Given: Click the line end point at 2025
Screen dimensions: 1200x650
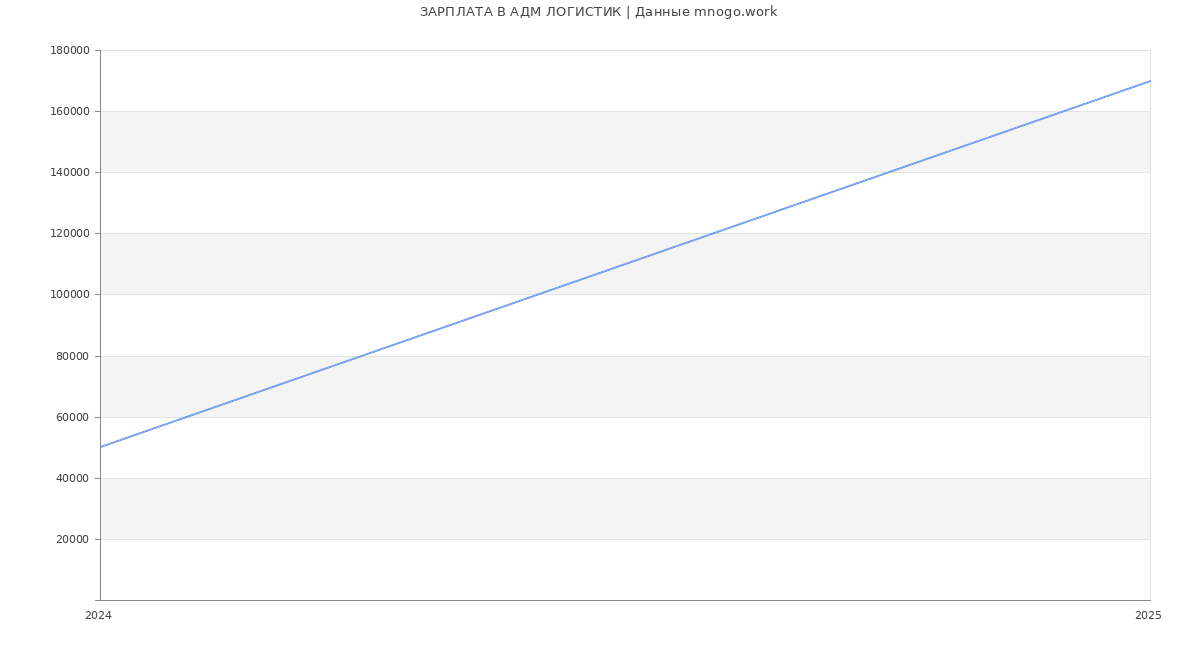Looking at the screenshot, I should point(1150,81).
